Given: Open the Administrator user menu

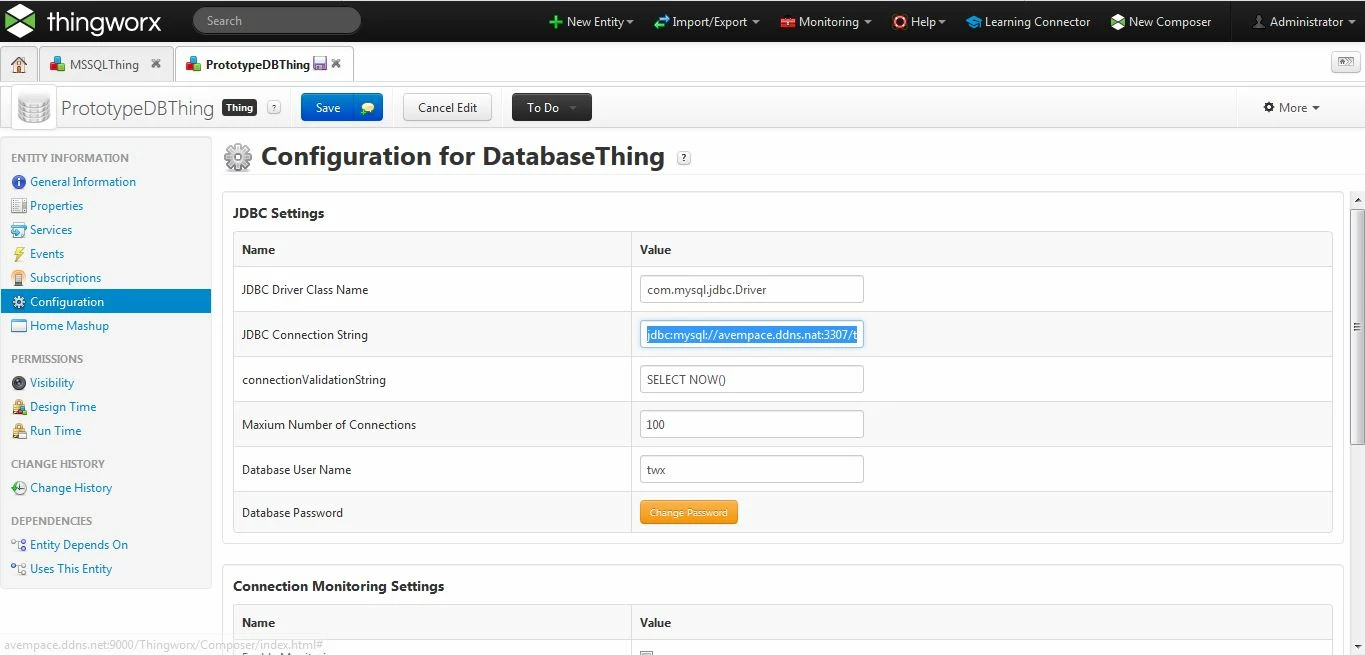Looking at the screenshot, I should tap(1304, 21).
